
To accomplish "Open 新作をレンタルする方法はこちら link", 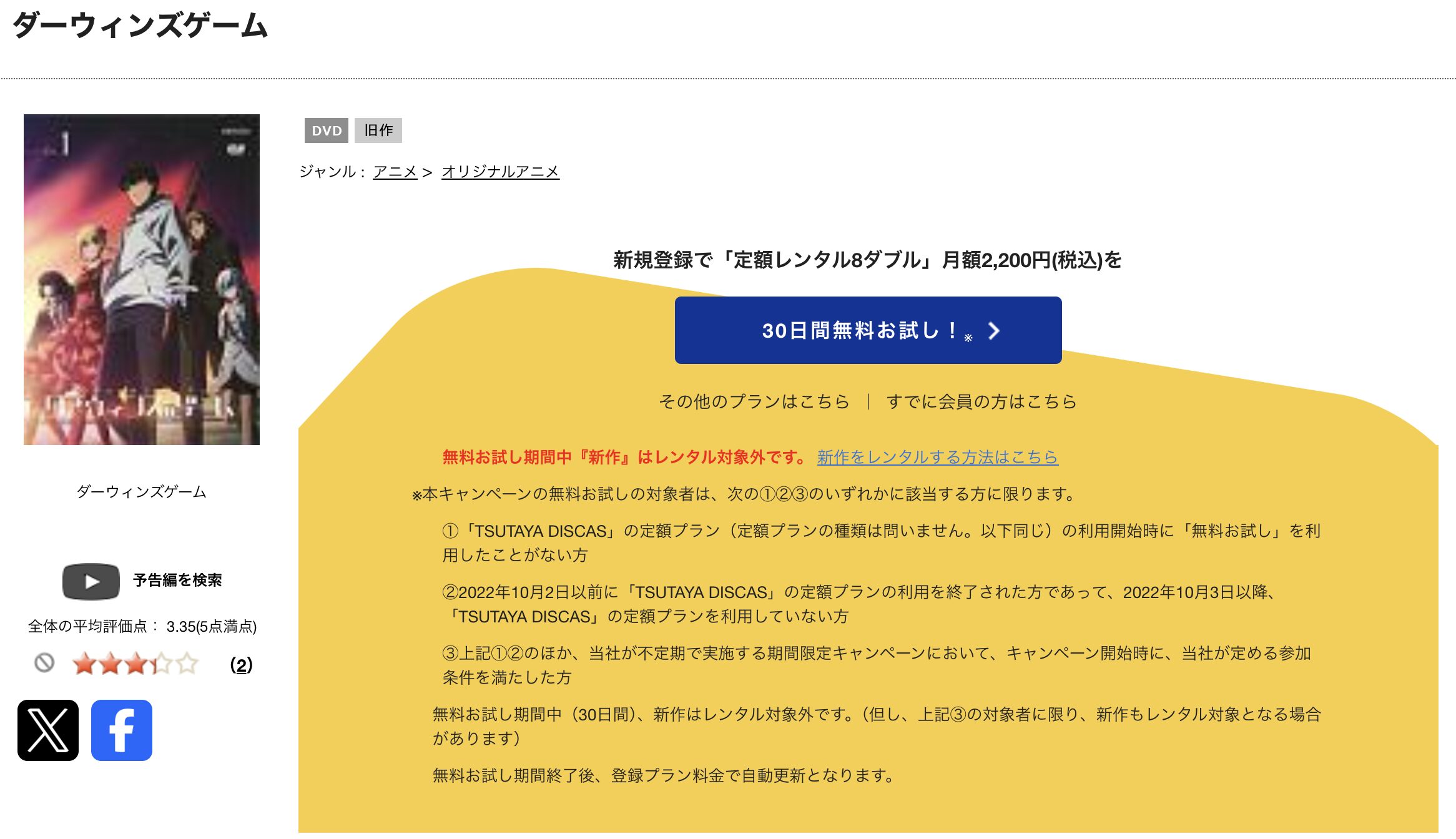I will [937, 457].
